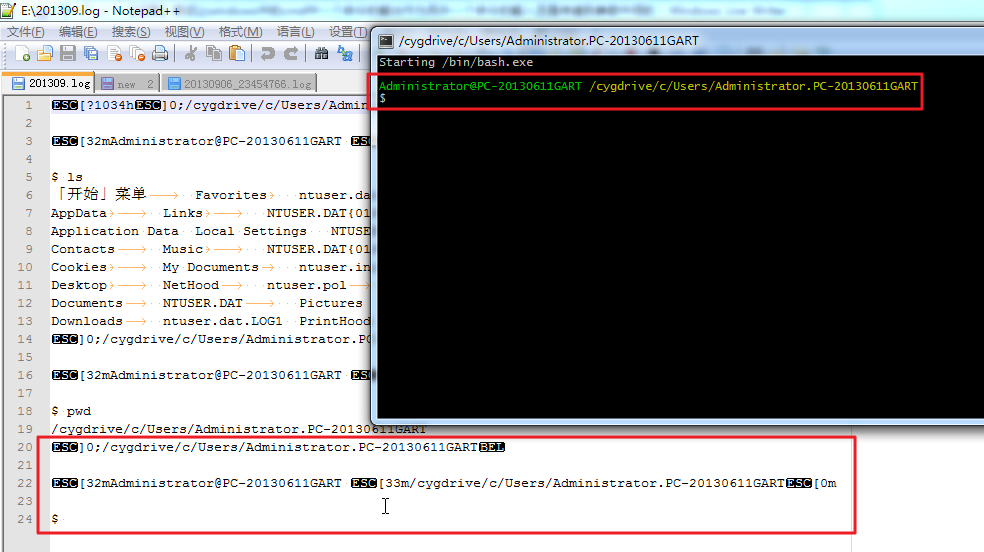The width and height of the screenshot is (984, 552).
Task: Click the Close All documents icon
Action: point(137,54)
